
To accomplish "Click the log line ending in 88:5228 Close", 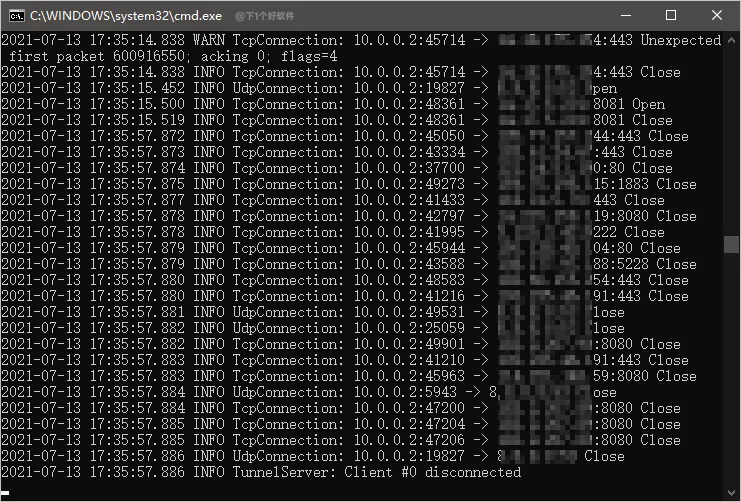I will (x=349, y=264).
